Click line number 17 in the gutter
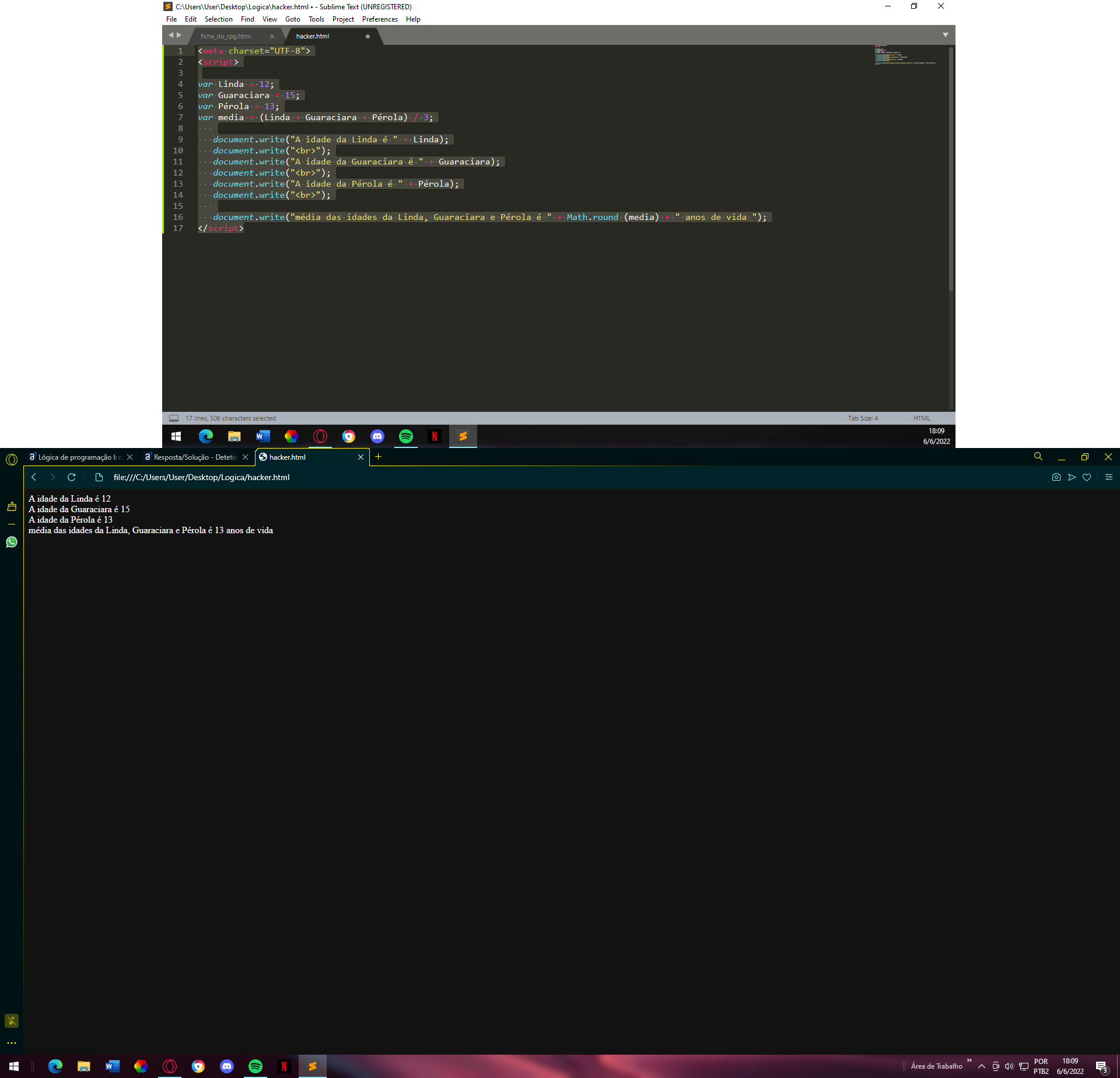This screenshot has width=1120, height=1078. point(178,228)
